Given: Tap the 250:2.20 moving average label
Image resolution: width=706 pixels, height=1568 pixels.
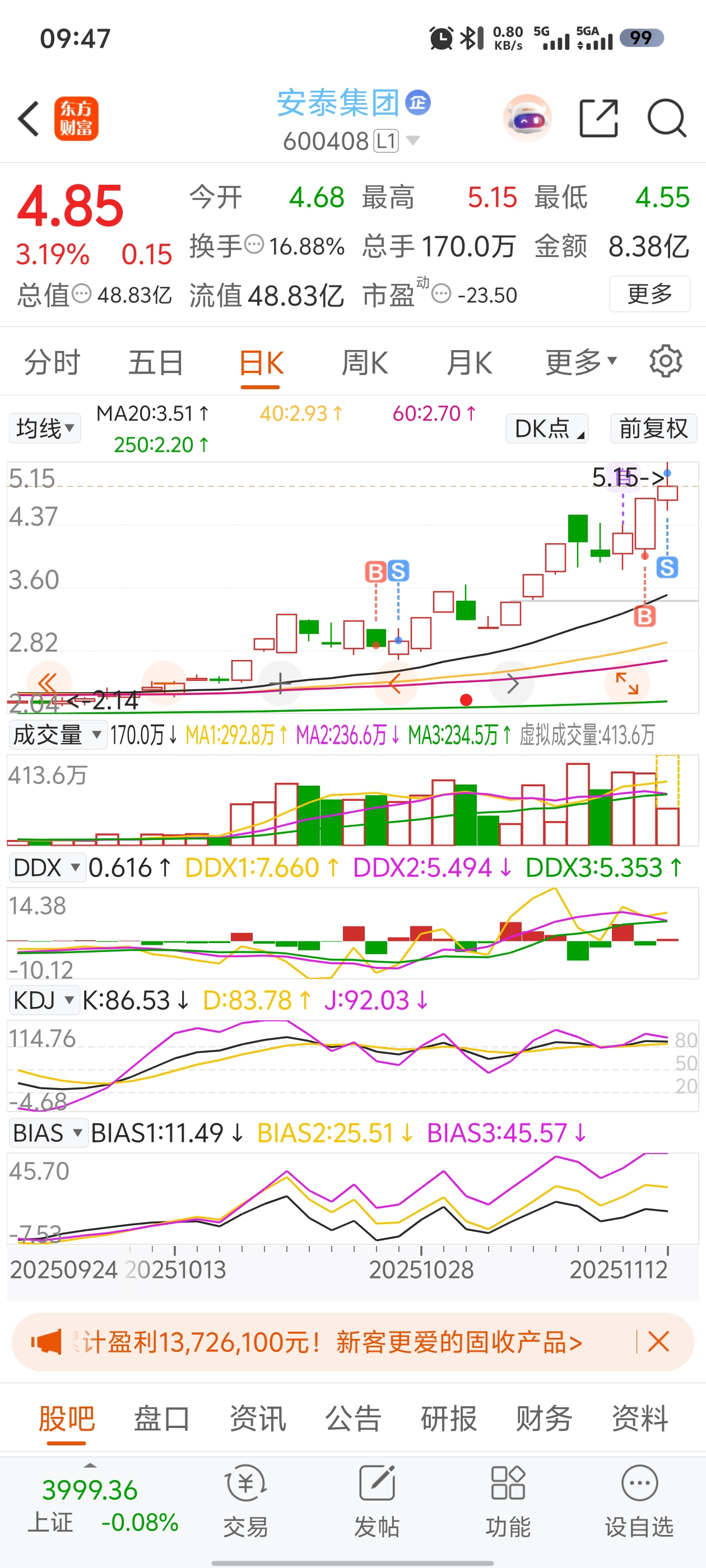Looking at the screenshot, I should coord(161,445).
